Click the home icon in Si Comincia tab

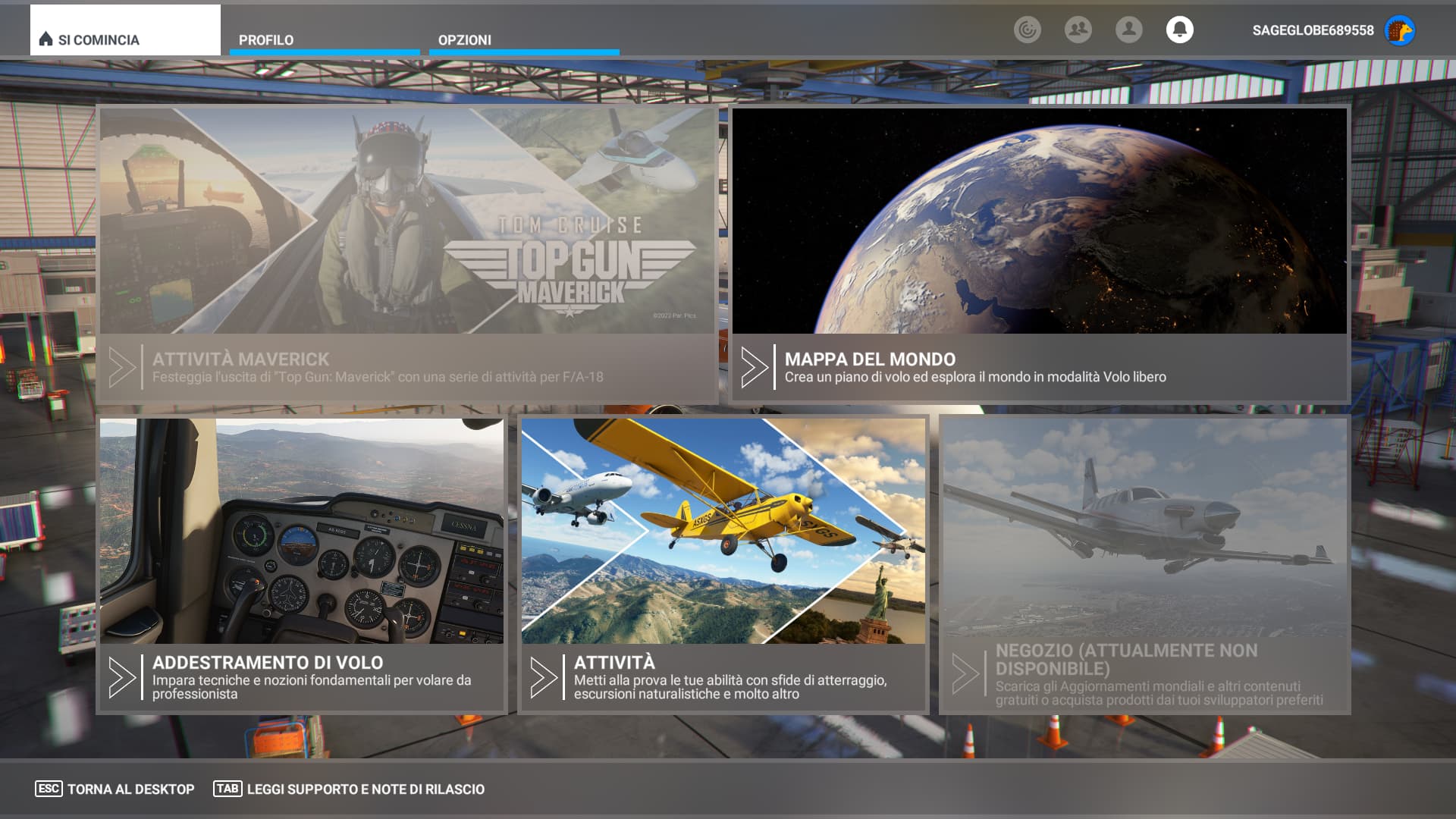45,39
